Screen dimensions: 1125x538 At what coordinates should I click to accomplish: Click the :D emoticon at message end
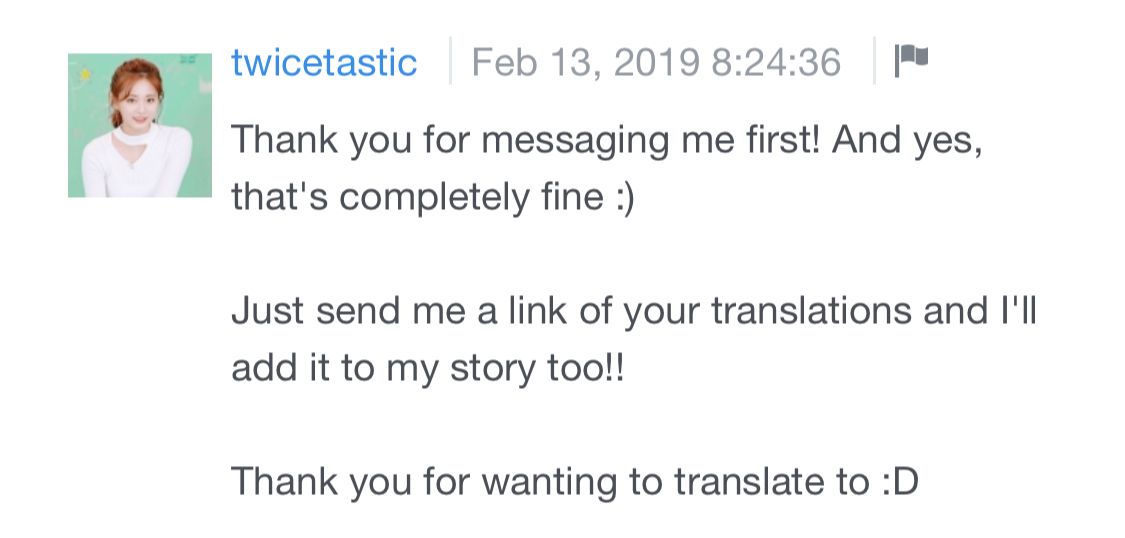click(898, 483)
